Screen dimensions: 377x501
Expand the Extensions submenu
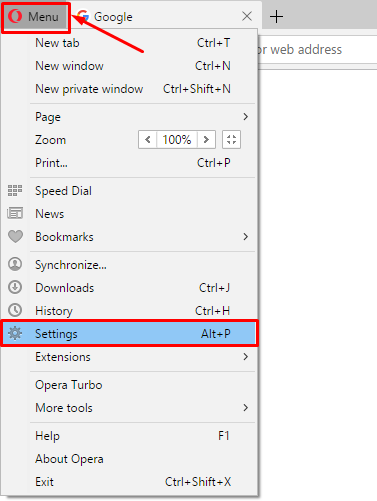pos(142,357)
